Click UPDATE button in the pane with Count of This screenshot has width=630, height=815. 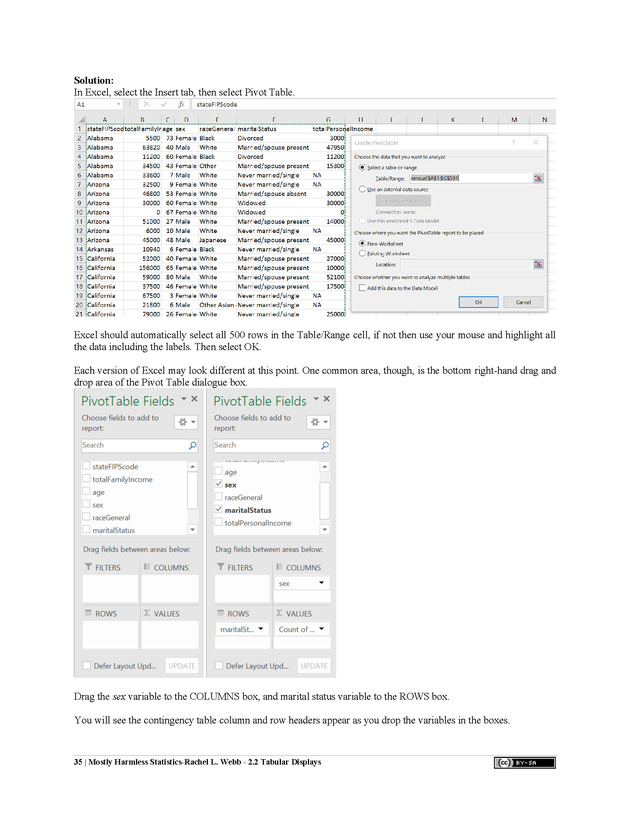[x=314, y=666]
